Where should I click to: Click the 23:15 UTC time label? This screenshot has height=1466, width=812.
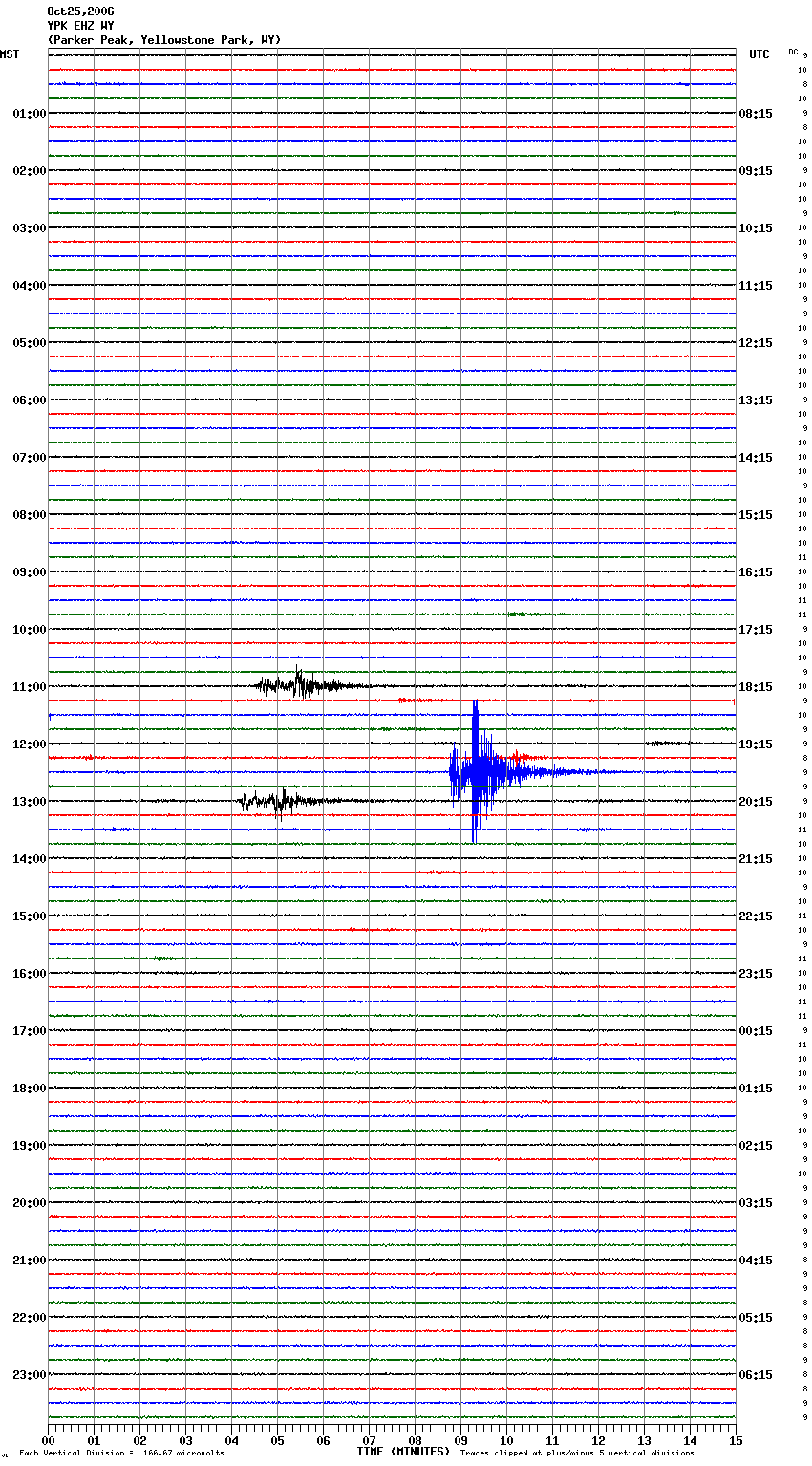point(756,974)
